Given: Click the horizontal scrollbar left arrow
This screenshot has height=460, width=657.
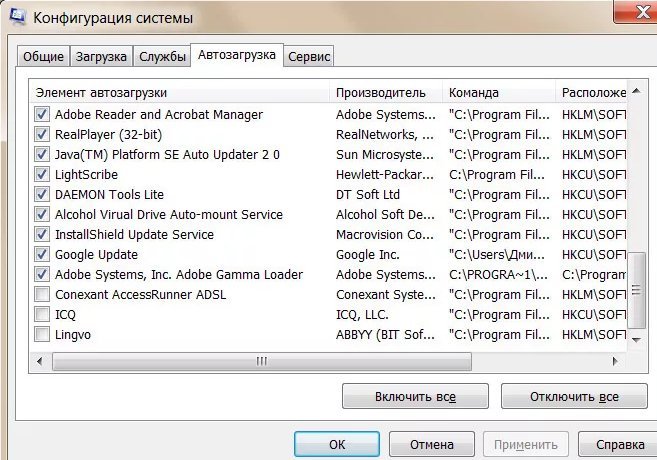Looking at the screenshot, I should click(40, 361).
